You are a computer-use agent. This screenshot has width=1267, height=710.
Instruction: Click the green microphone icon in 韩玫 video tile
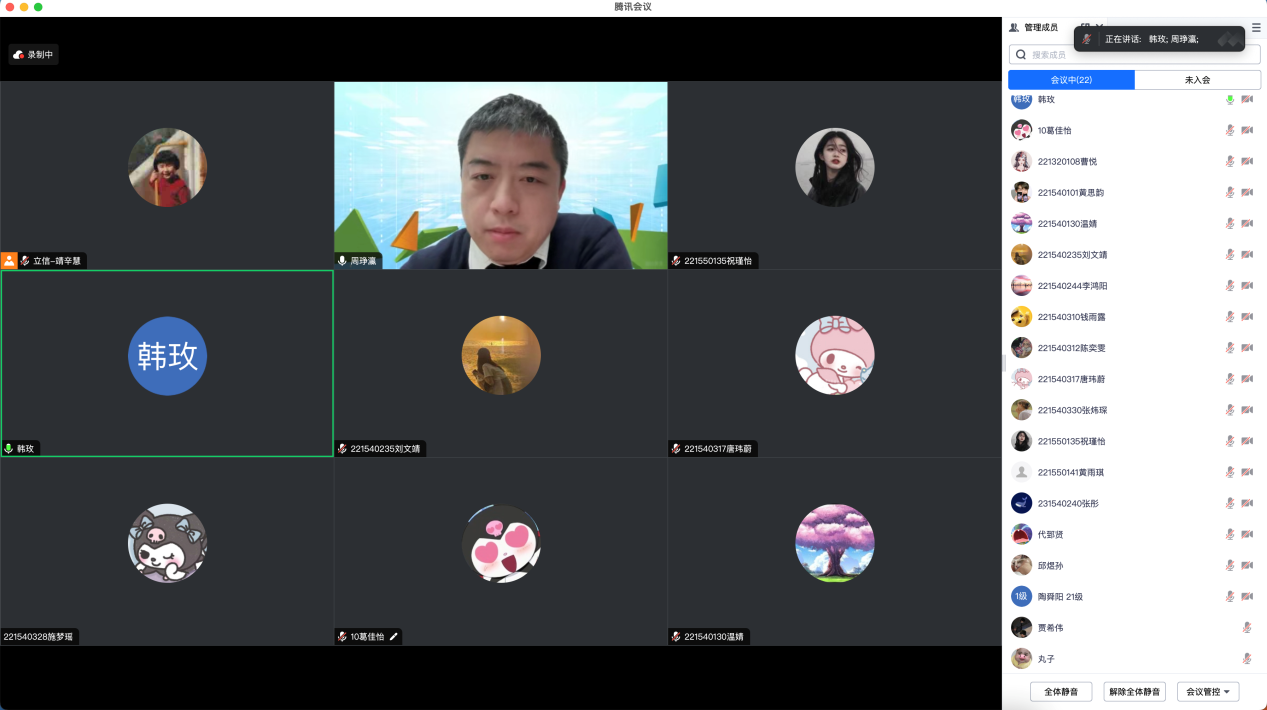[9, 449]
